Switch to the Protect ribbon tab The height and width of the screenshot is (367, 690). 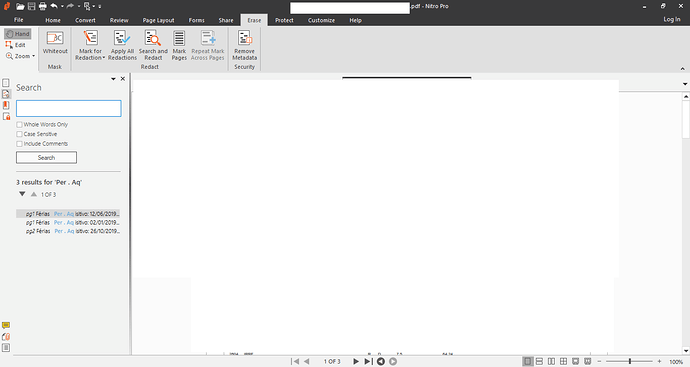(x=284, y=20)
